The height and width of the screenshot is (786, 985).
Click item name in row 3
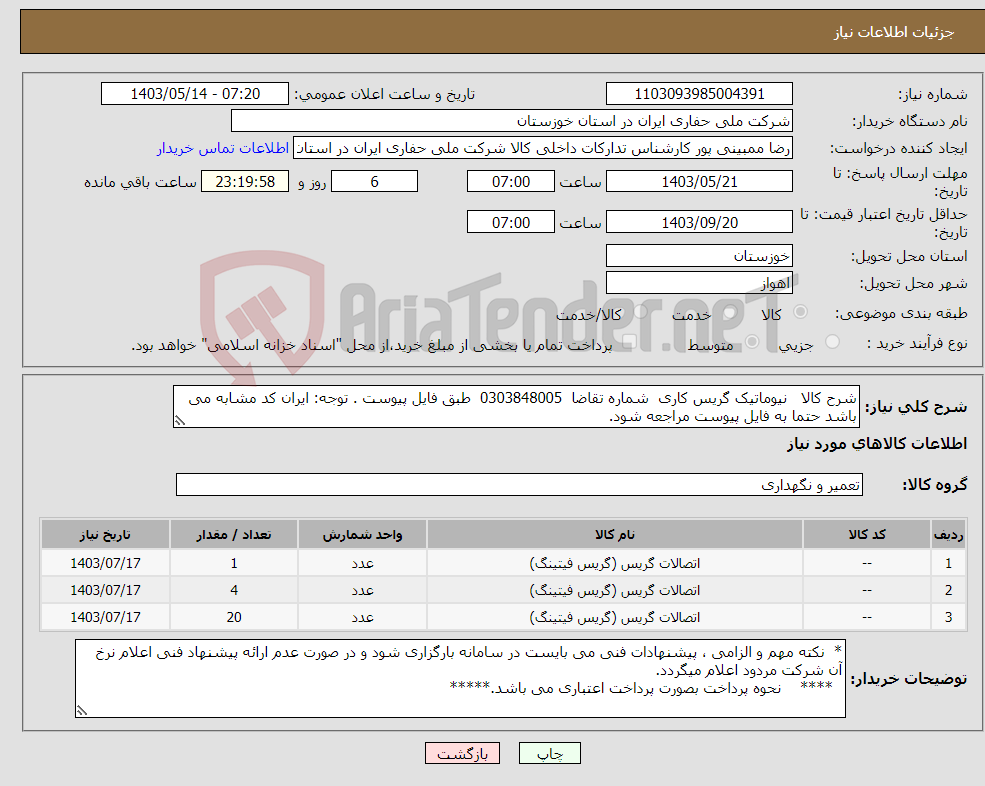(615, 618)
